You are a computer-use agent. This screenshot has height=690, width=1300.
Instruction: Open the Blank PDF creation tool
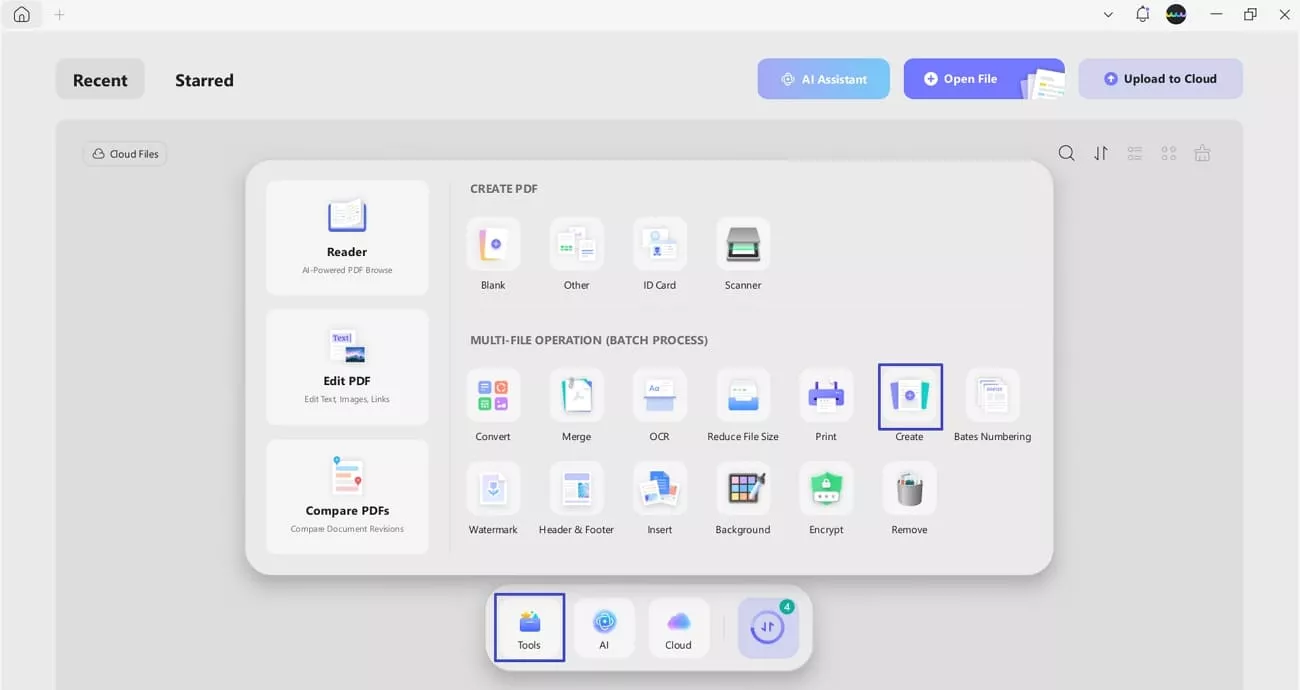coord(493,244)
